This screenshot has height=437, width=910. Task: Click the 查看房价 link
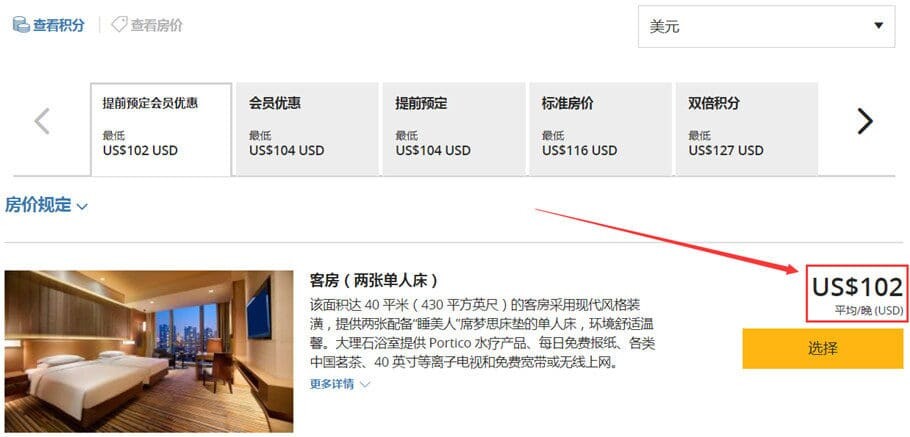[x=147, y=25]
